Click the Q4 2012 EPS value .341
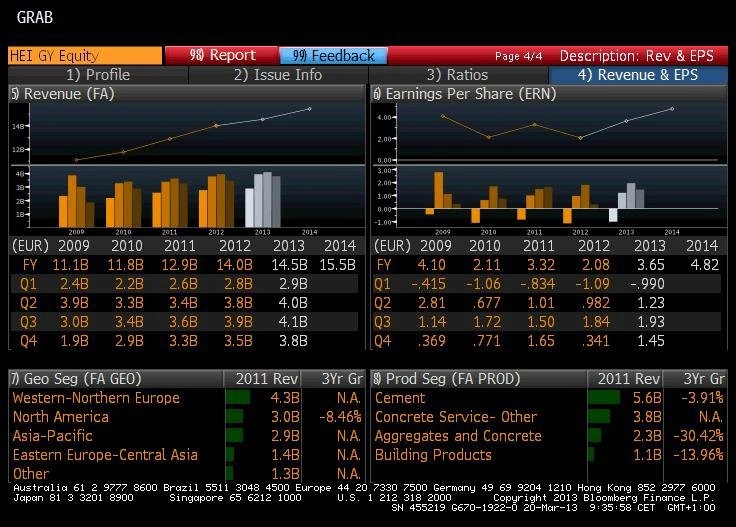The height and width of the screenshot is (527, 736). [x=597, y=341]
